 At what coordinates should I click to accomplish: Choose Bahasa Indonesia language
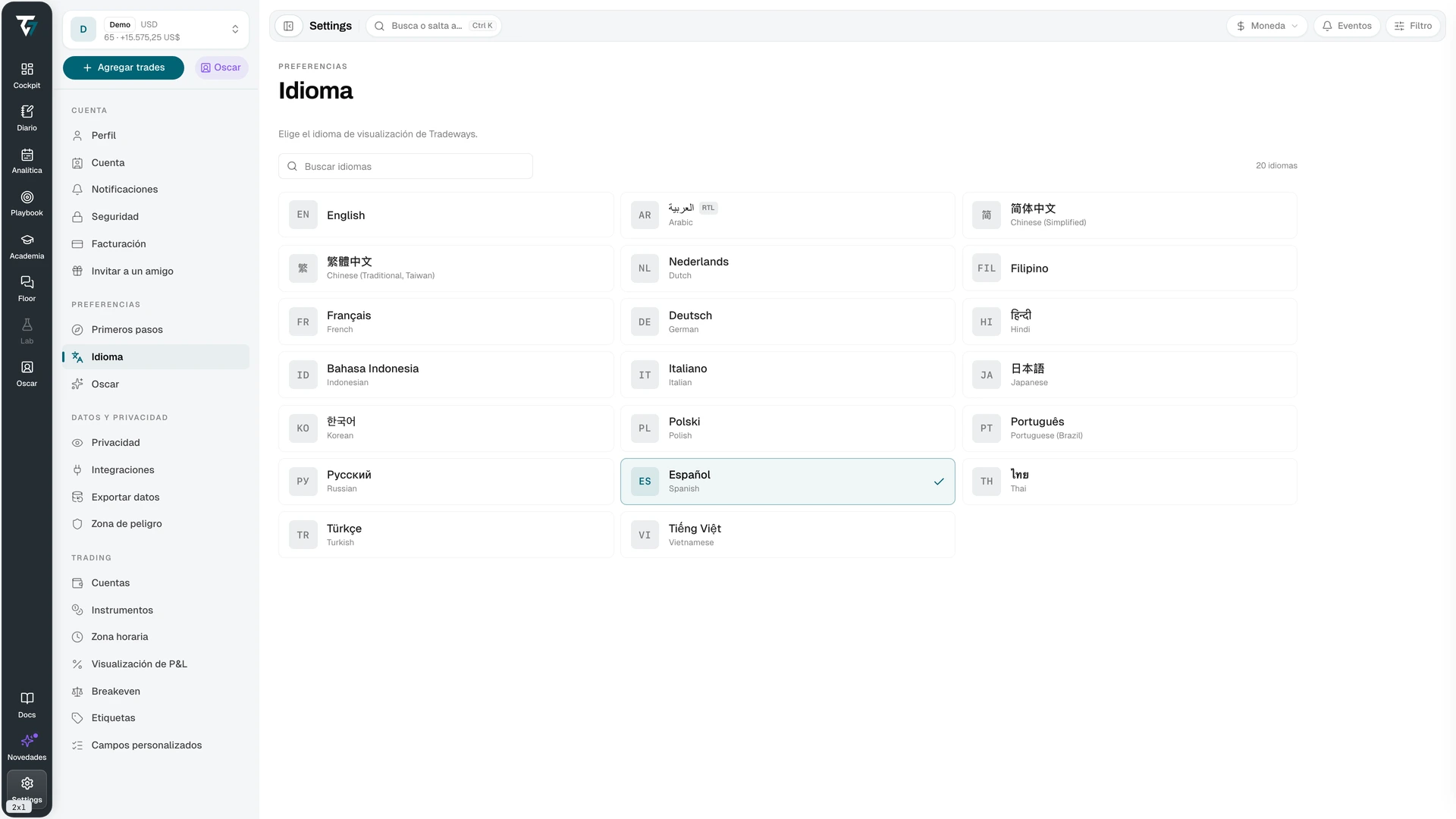pos(446,375)
